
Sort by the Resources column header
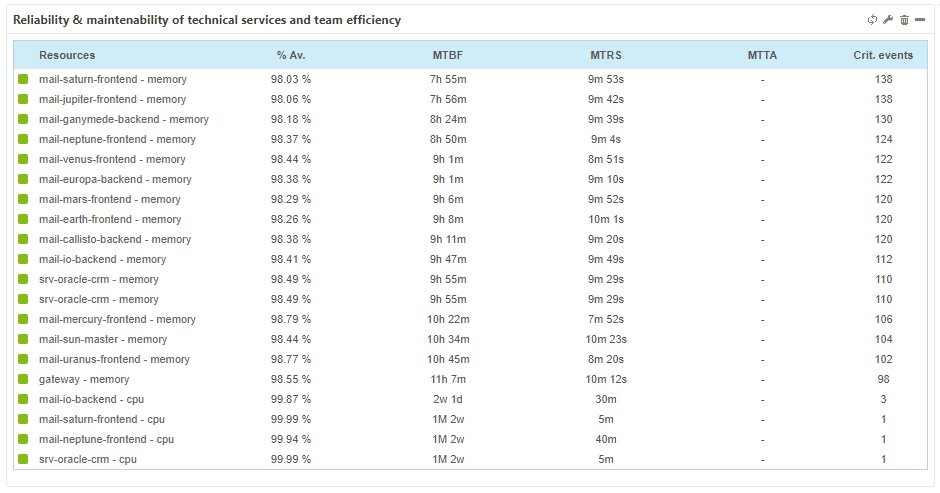(67, 55)
